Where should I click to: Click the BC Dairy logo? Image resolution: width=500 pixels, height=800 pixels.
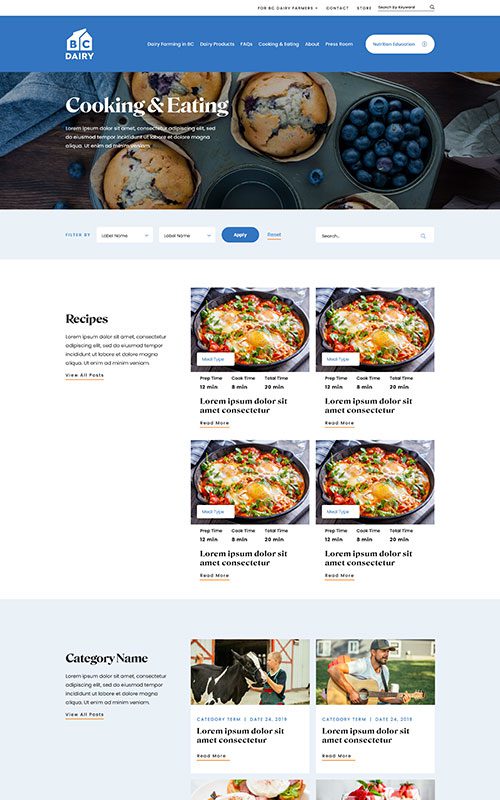point(80,44)
